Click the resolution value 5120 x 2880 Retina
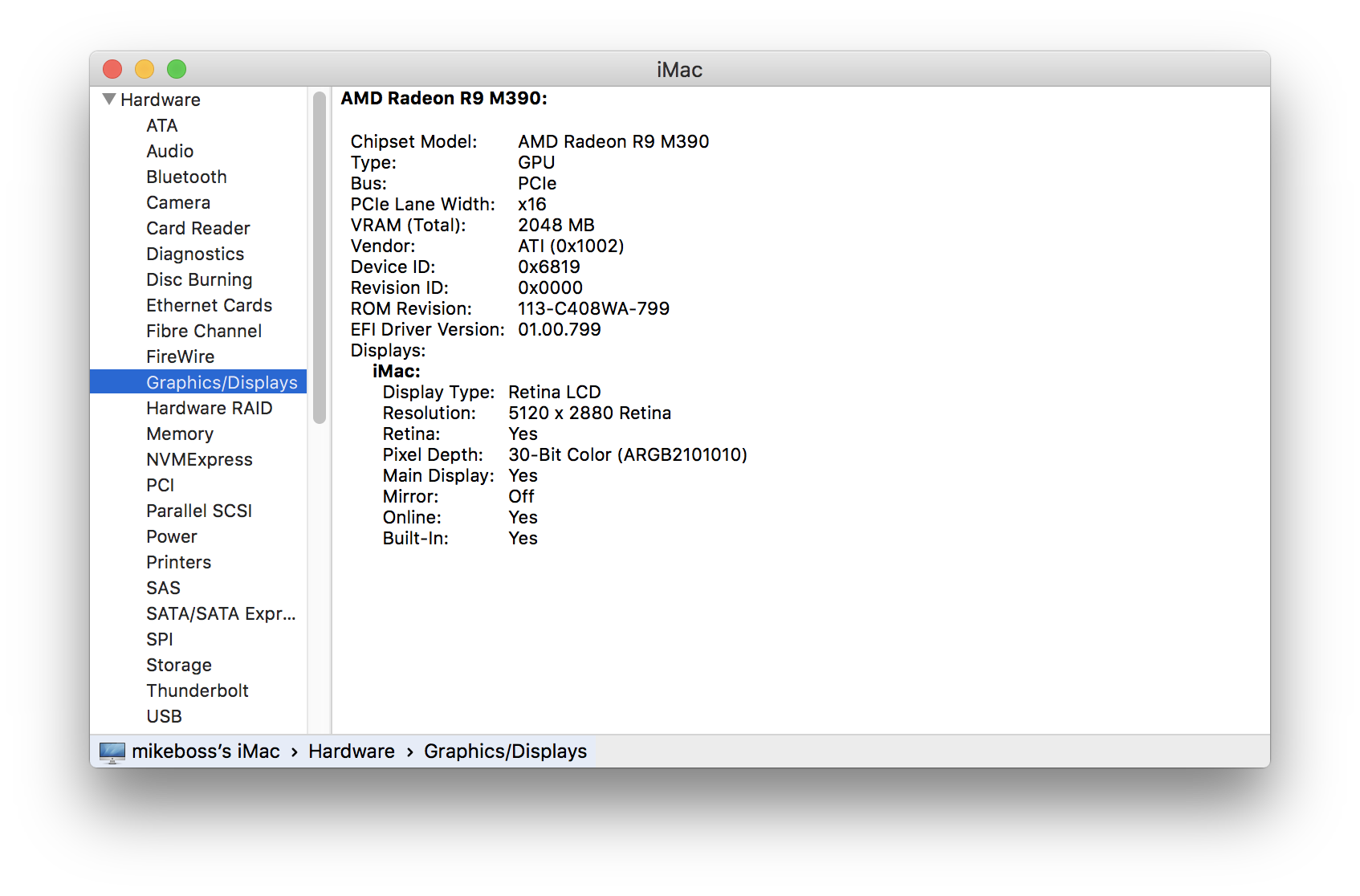This screenshot has height=896, width=1360. click(x=590, y=413)
